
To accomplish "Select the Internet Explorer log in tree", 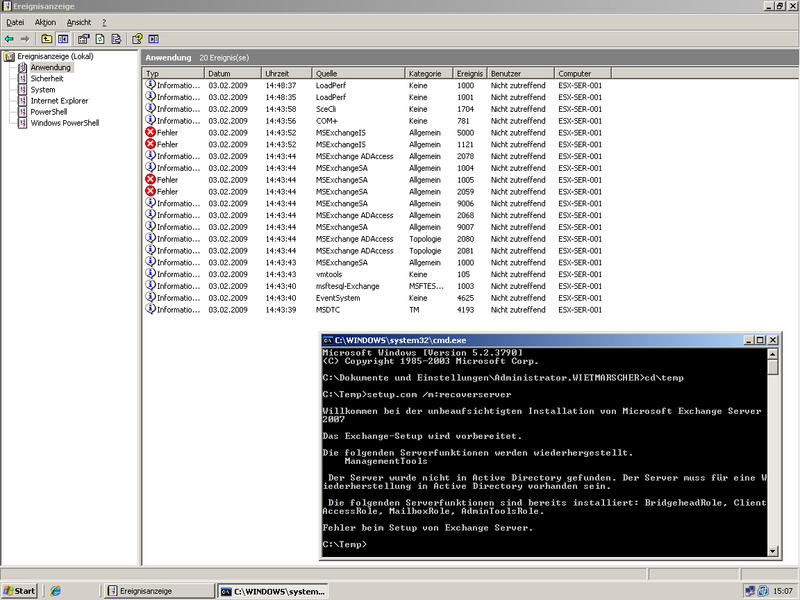I will coord(59,101).
